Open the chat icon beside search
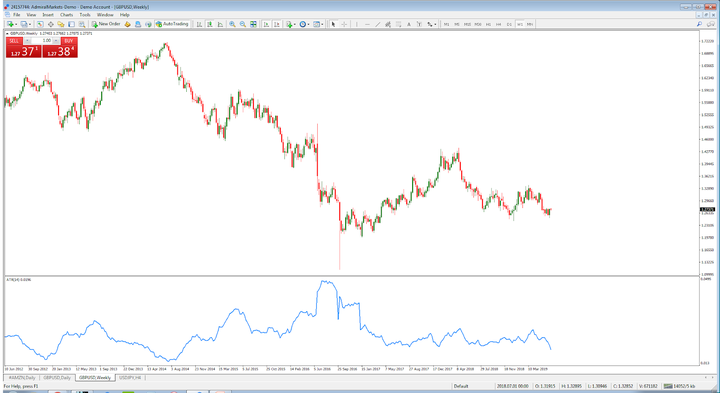This screenshot has height=393, width=720. (711, 24)
